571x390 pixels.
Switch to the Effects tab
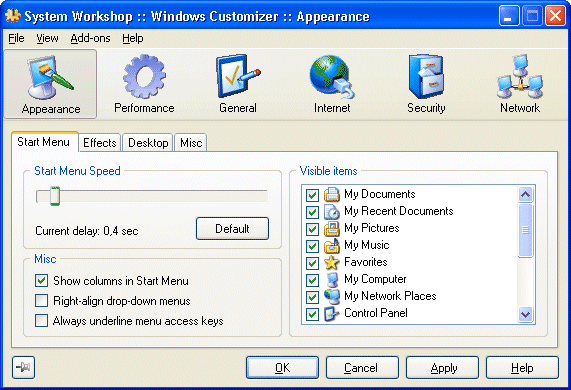coord(99,143)
